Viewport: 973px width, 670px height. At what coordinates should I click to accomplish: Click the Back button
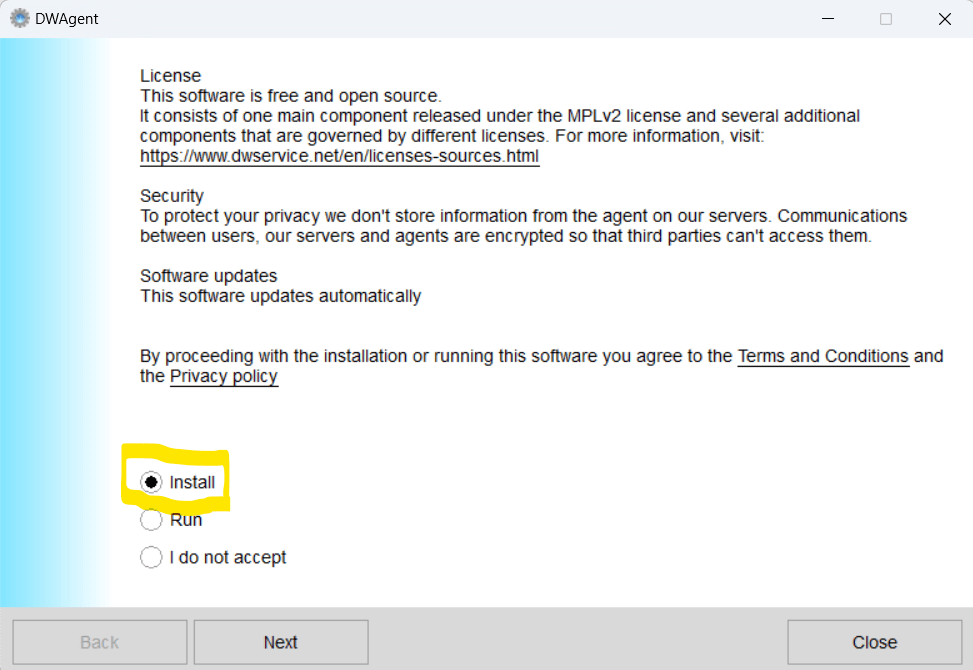pyautogui.click(x=99, y=642)
